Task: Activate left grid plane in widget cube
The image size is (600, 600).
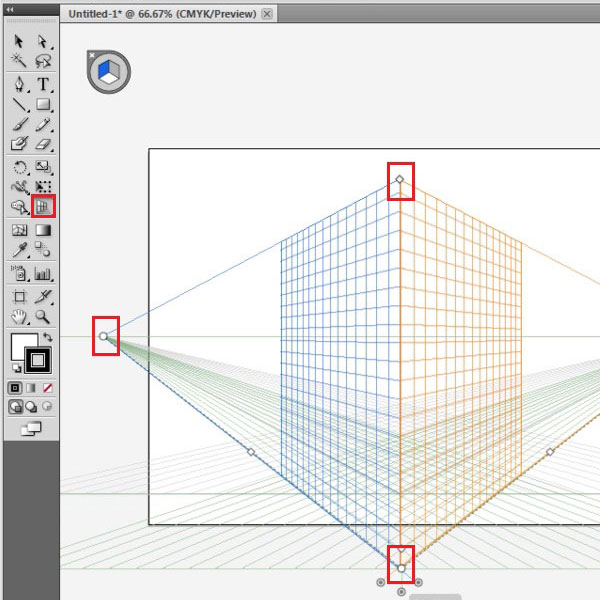Action: 104,70
